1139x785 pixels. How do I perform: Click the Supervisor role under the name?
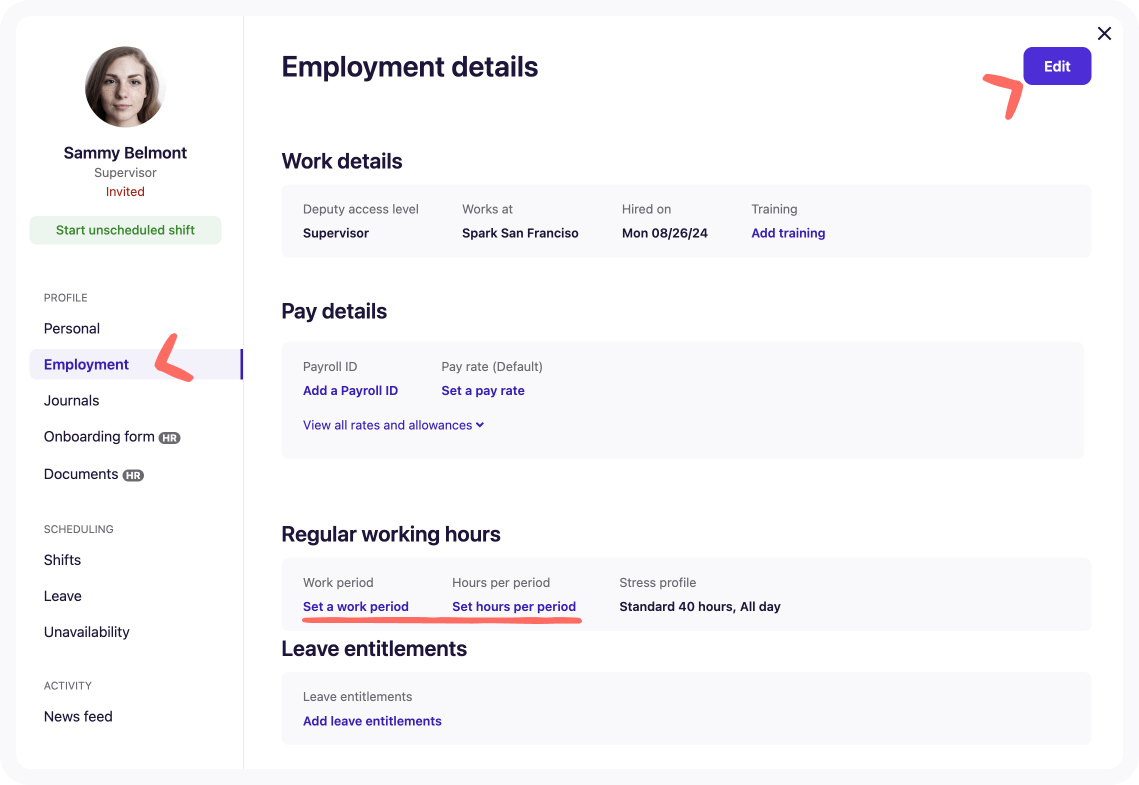coord(125,173)
